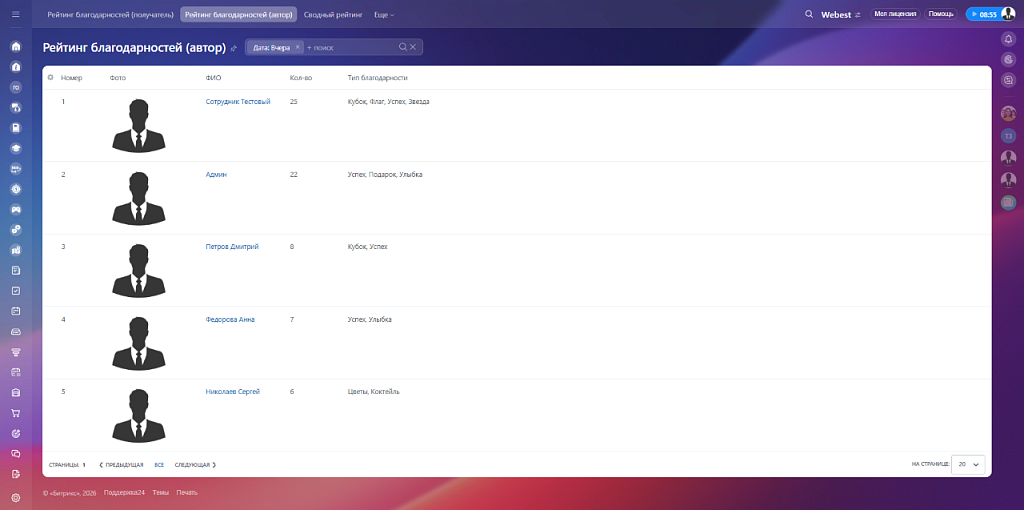Open the settings gear in left sidebar
The width and height of the screenshot is (1024, 510).
point(15,497)
